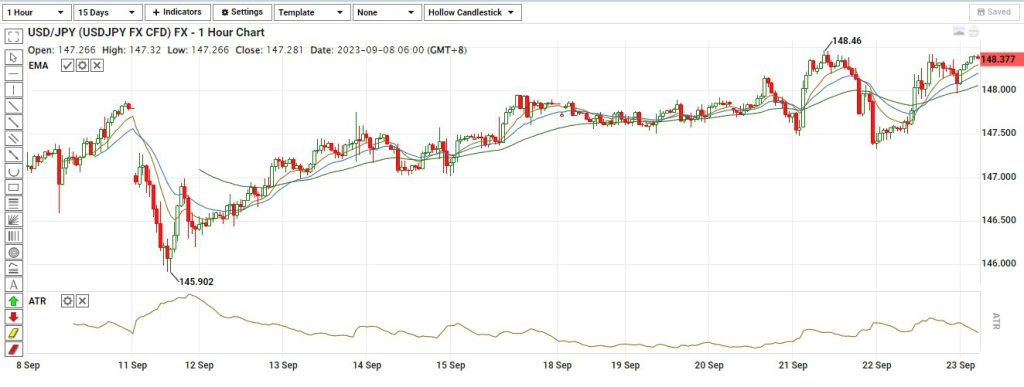The image size is (1024, 387).
Task: Select the thick diagonal line tool
Action: pyautogui.click(x=14, y=122)
